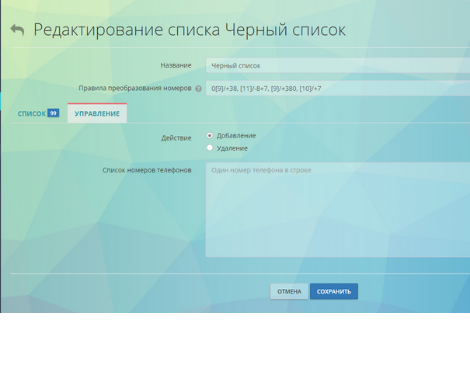This screenshot has width=470, height=370.
Task: Open the help icon next to number conversion rules
Action: (198, 89)
